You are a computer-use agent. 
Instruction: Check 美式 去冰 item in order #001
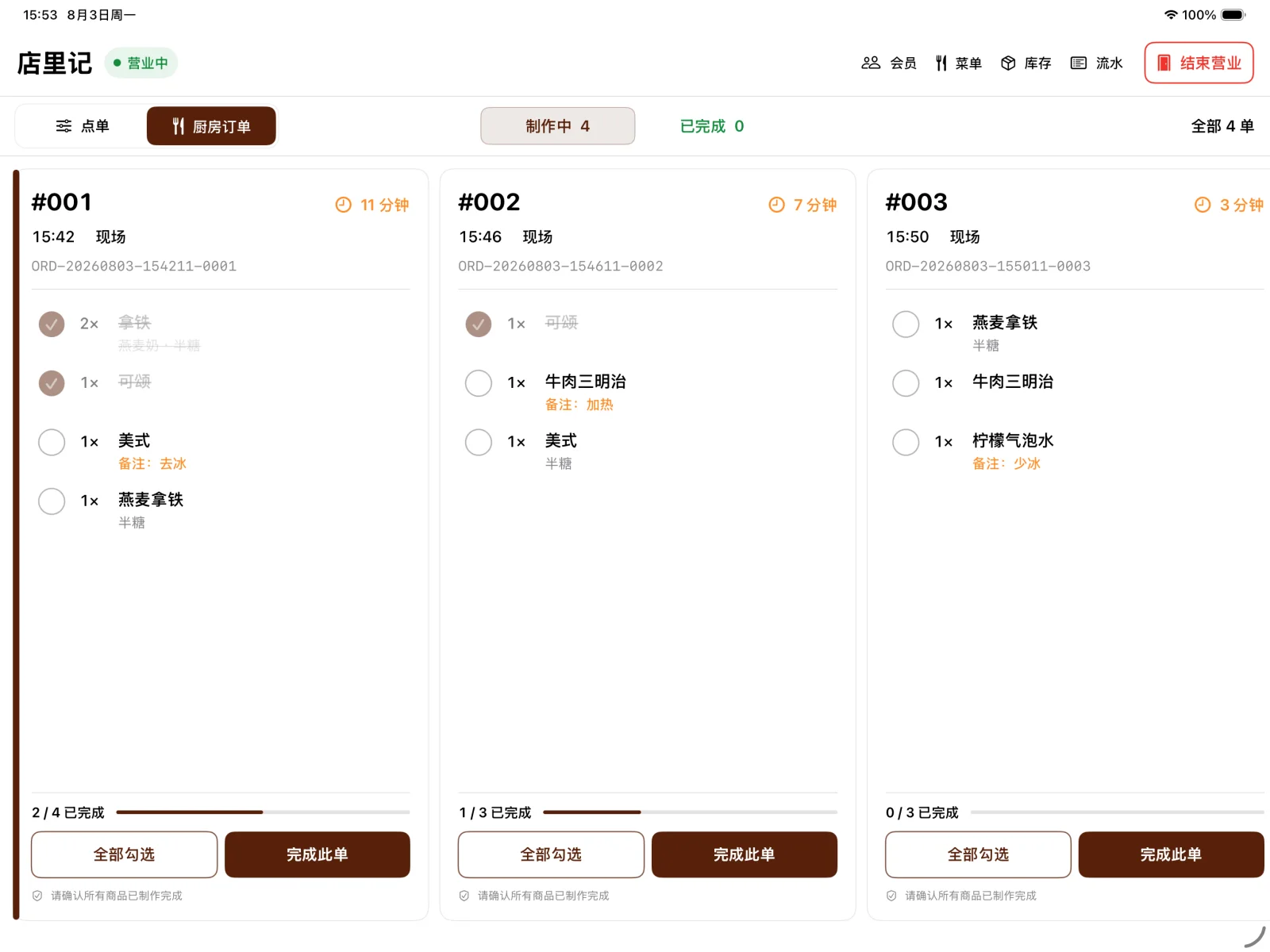[52, 442]
